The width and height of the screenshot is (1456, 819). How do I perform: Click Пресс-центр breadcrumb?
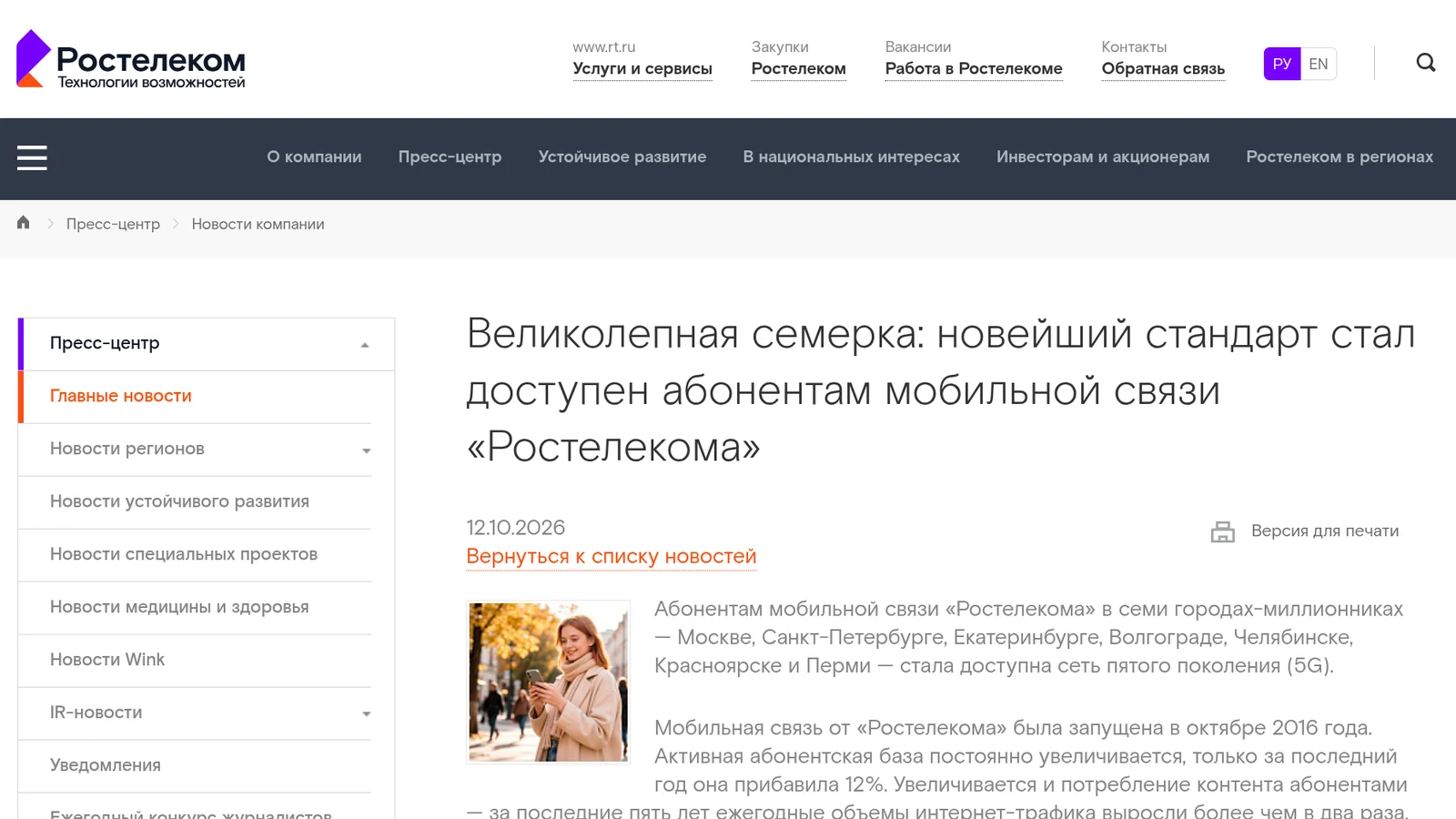tap(113, 224)
